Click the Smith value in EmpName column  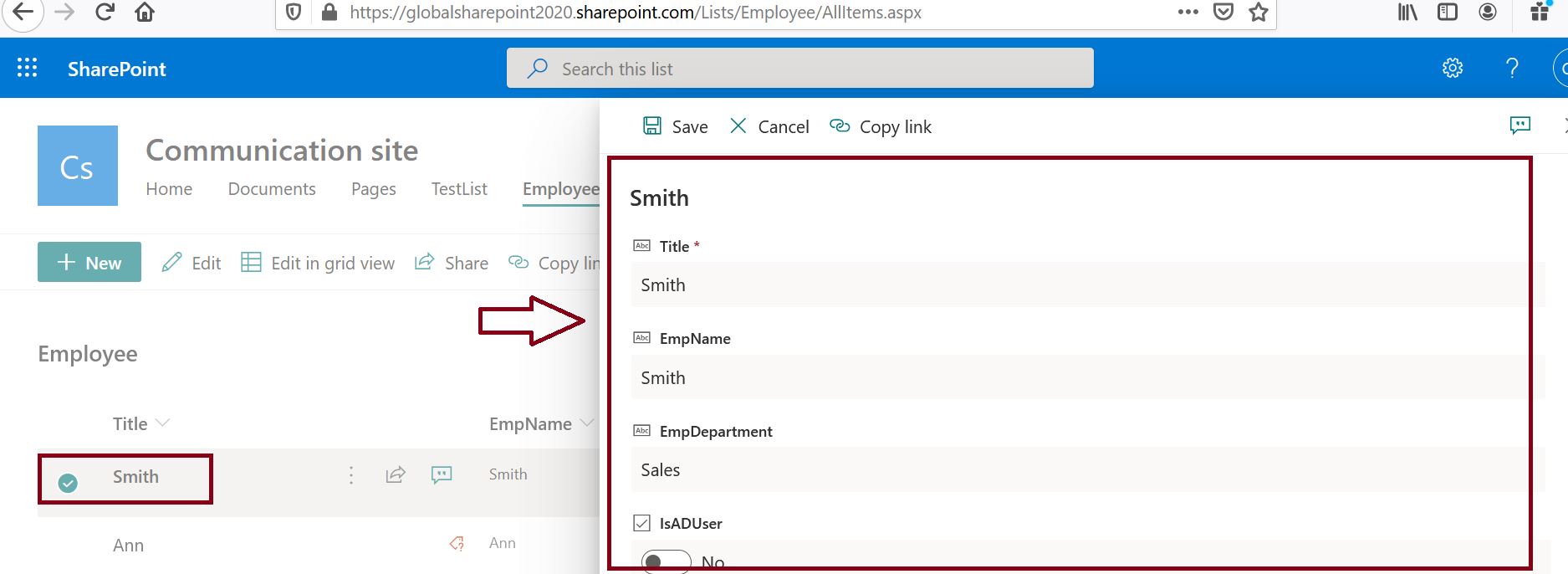coord(508,474)
